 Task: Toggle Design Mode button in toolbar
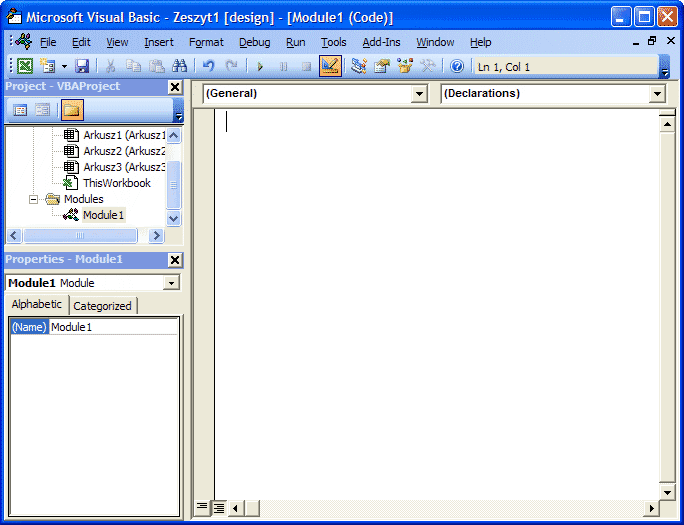pos(331,66)
